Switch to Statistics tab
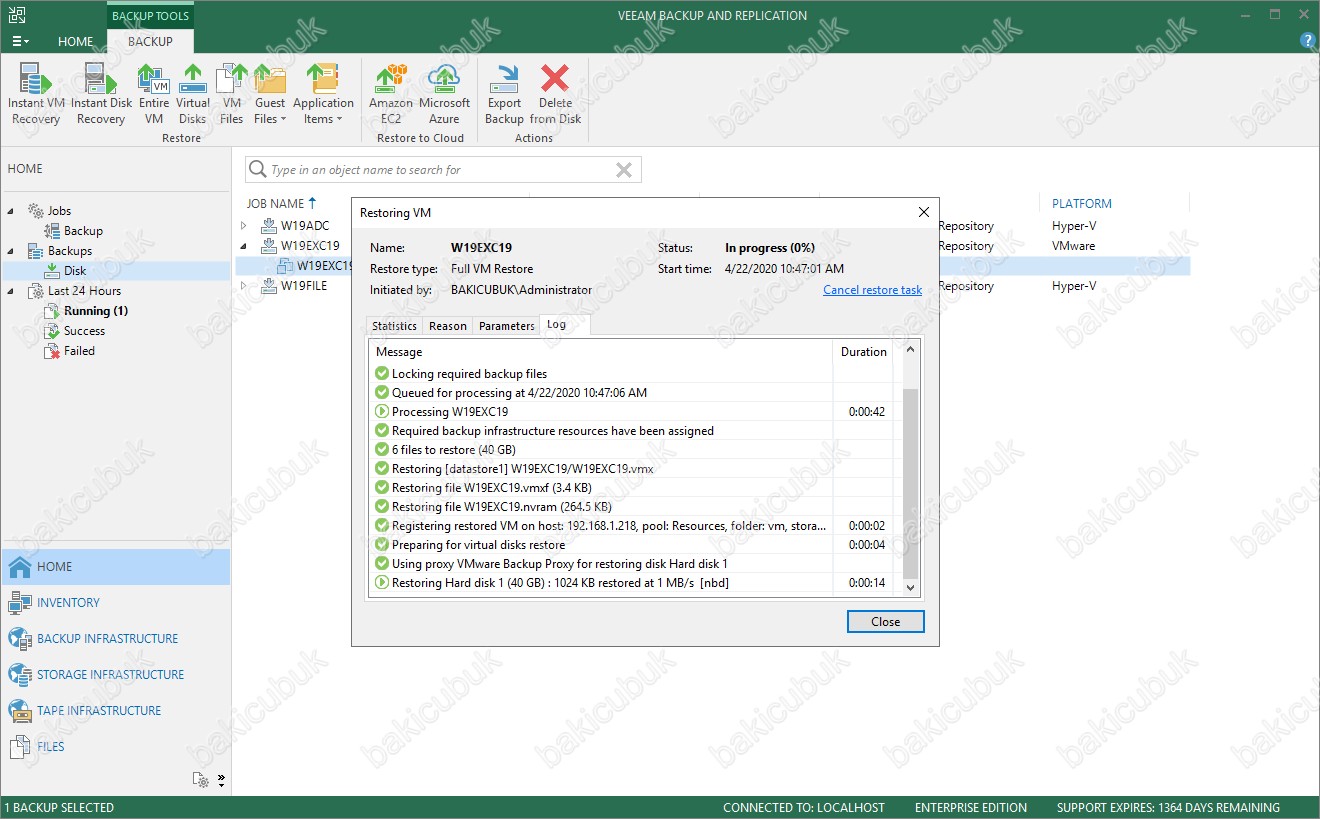This screenshot has height=819, width=1320. point(394,326)
